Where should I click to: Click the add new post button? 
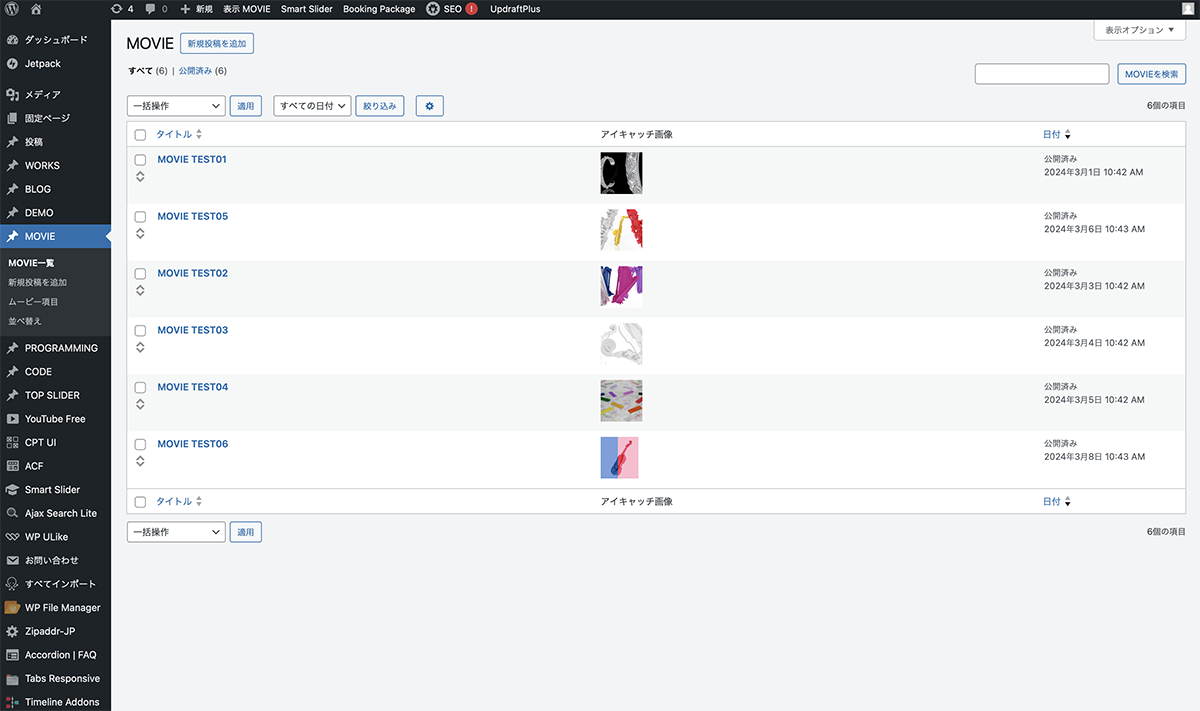click(217, 44)
